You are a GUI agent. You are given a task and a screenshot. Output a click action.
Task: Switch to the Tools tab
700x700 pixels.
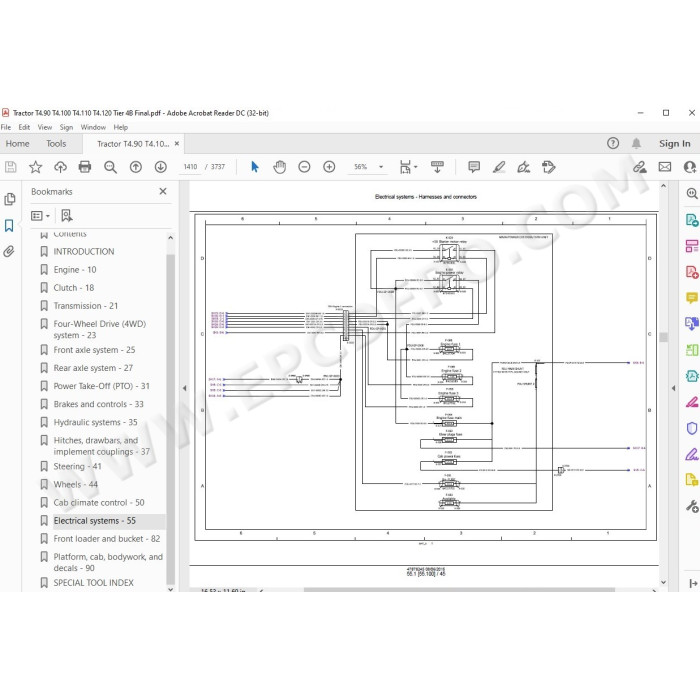56,144
